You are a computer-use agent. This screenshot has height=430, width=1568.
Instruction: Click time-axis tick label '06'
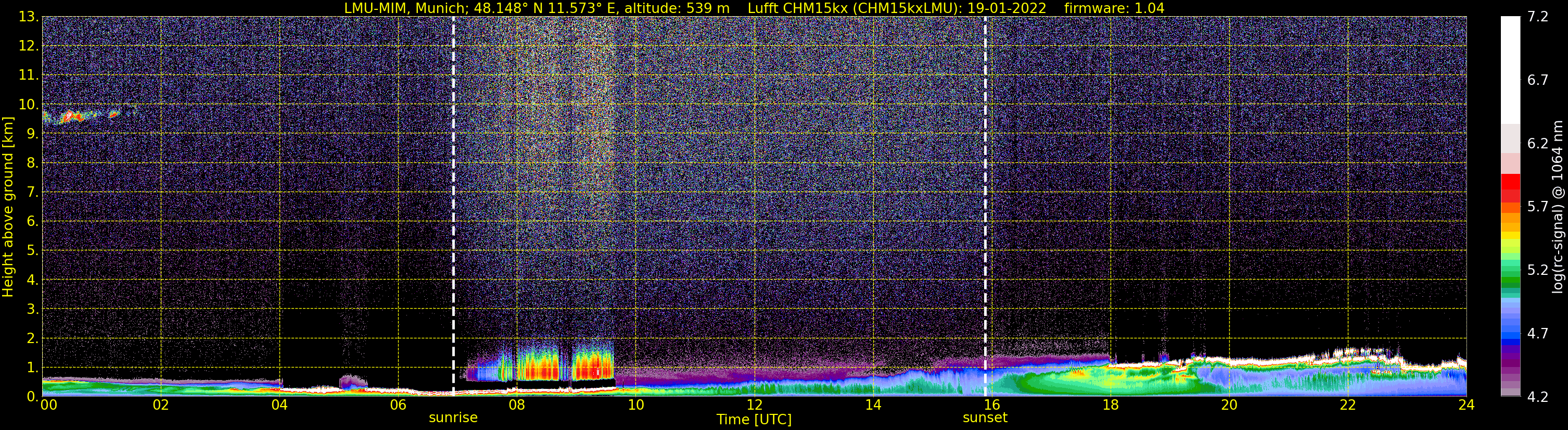(398, 405)
